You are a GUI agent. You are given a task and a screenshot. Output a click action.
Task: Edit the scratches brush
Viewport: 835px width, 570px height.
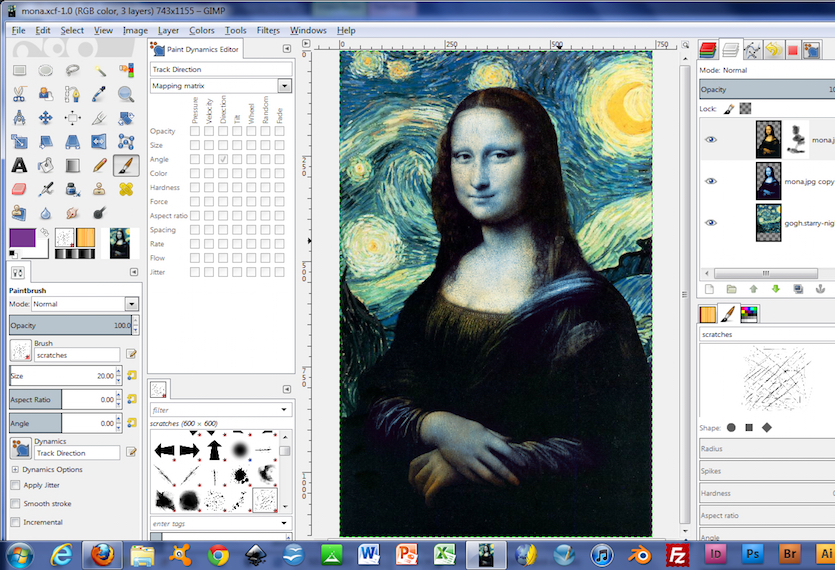click(132, 354)
